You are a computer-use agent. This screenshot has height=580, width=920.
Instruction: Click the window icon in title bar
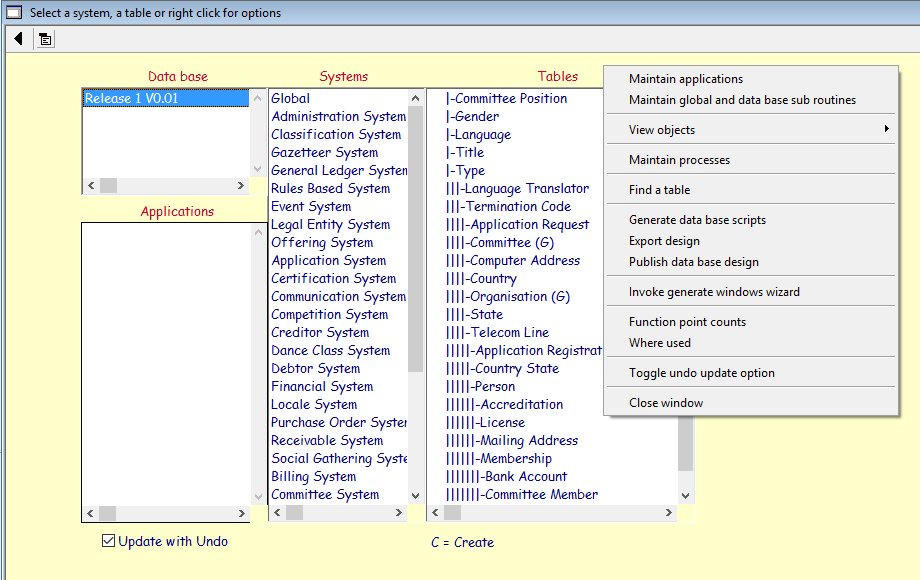(x=13, y=12)
